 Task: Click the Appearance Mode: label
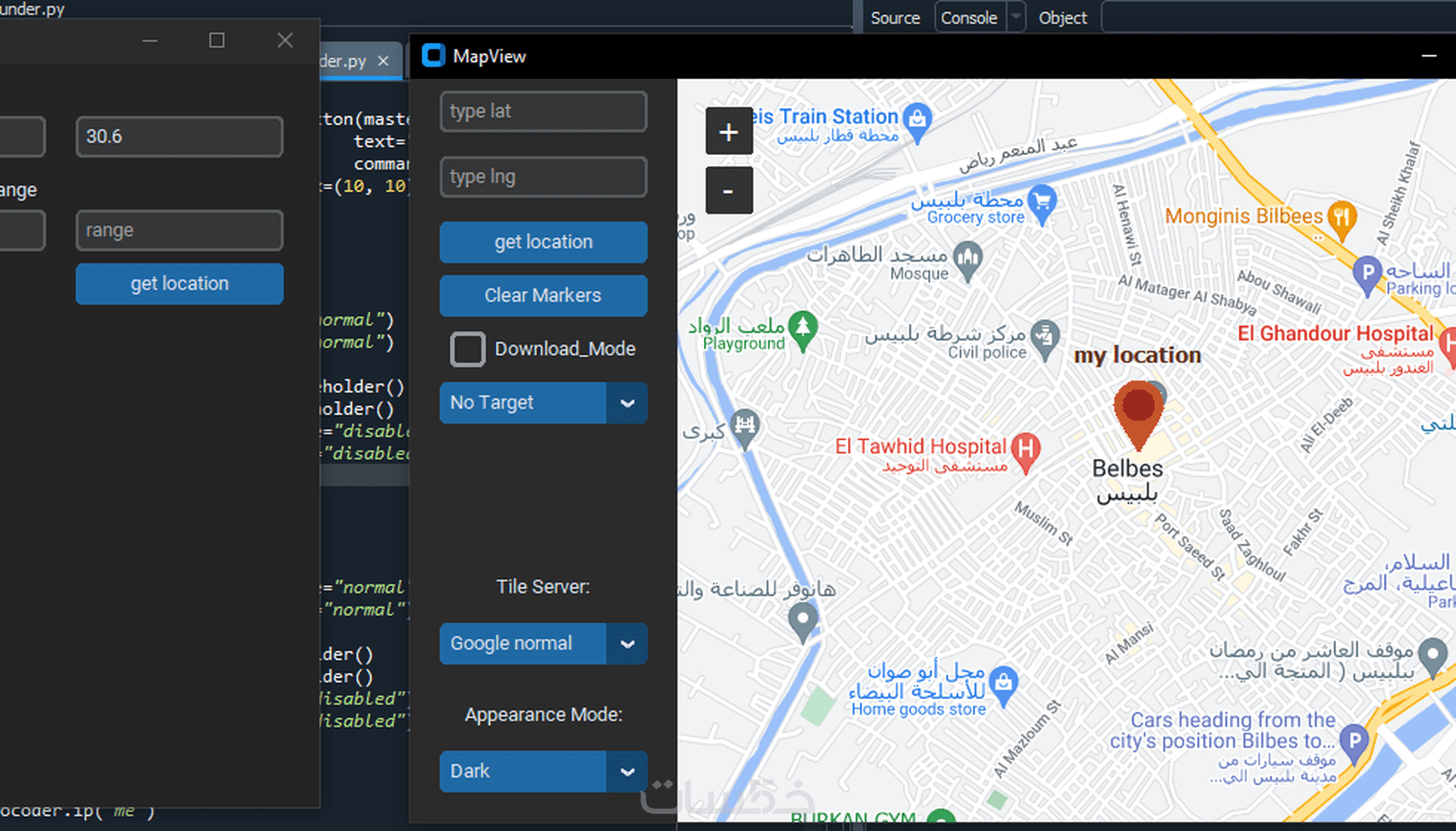tap(543, 714)
